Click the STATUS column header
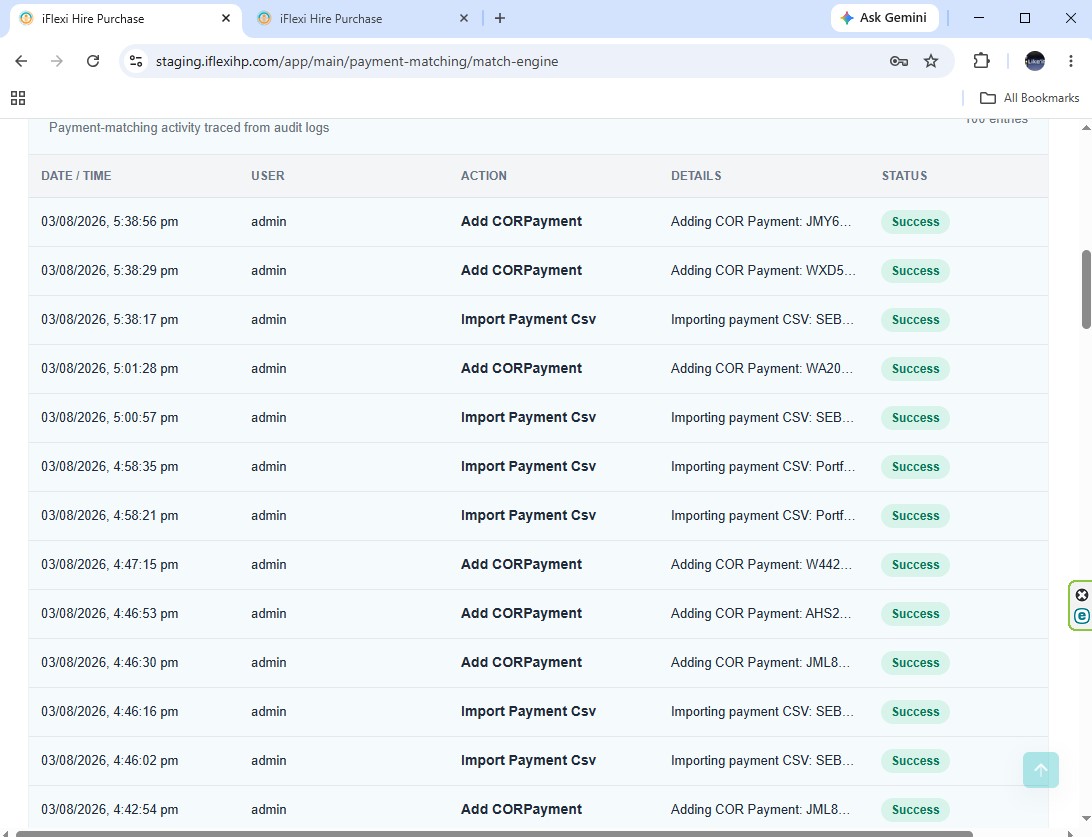Viewport: 1092px width, 837px height. tap(904, 176)
